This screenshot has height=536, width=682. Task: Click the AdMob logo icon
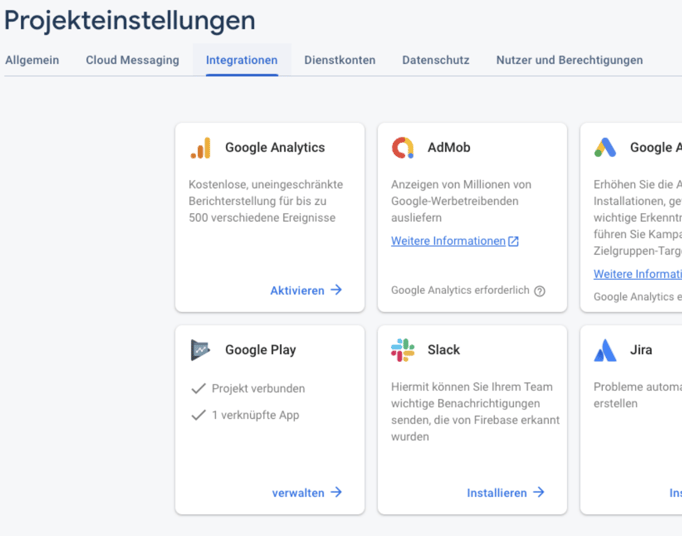pyautogui.click(x=403, y=148)
